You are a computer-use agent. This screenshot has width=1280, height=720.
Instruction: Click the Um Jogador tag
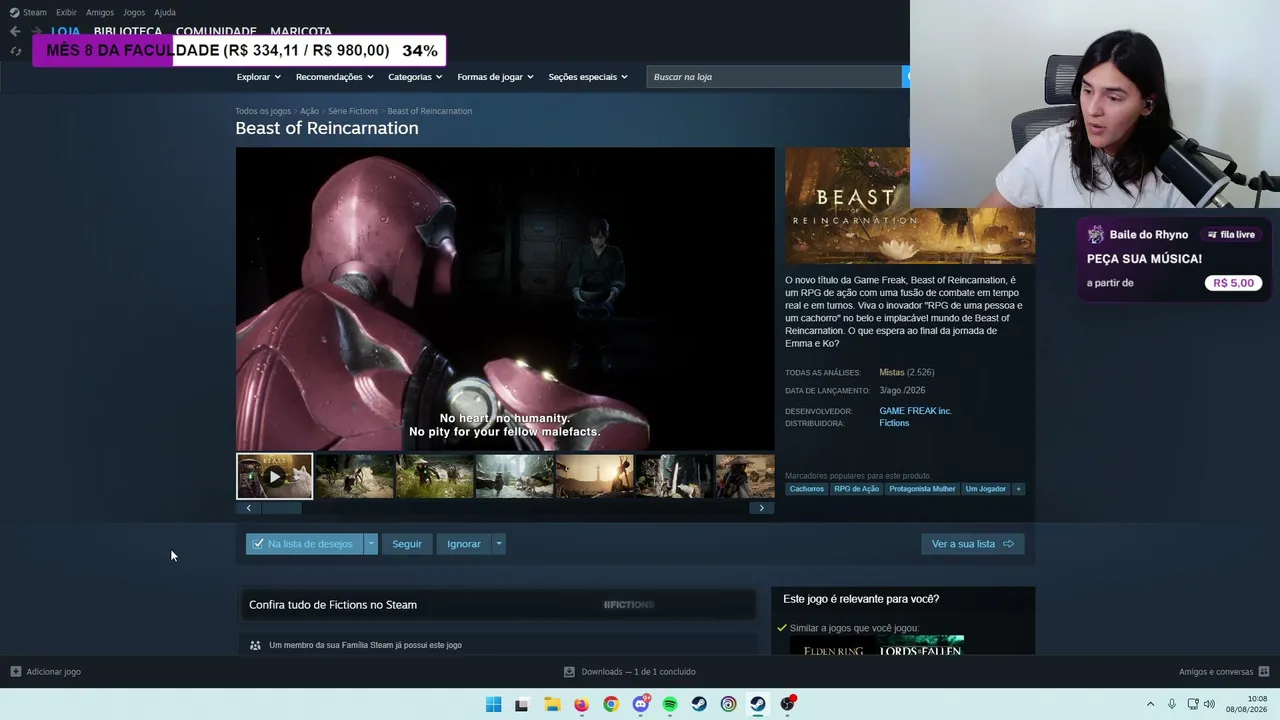[x=985, y=489]
